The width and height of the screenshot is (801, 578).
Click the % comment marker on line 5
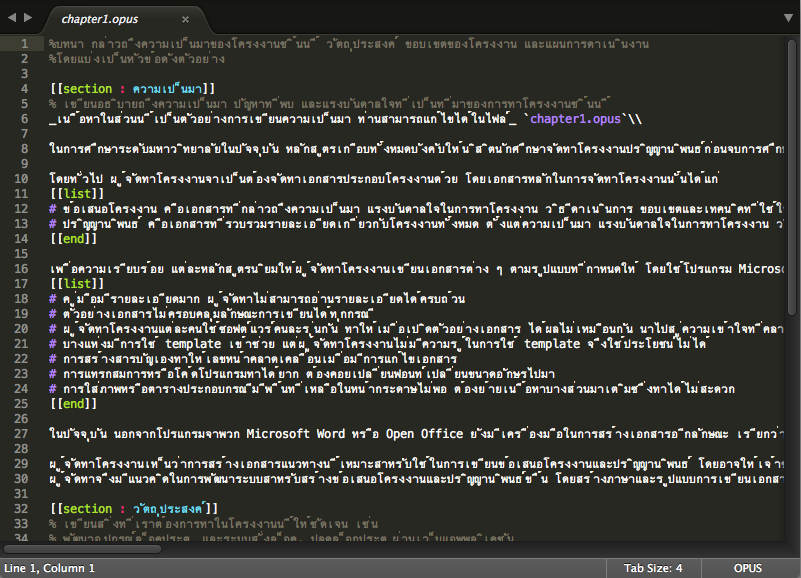click(x=53, y=104)
